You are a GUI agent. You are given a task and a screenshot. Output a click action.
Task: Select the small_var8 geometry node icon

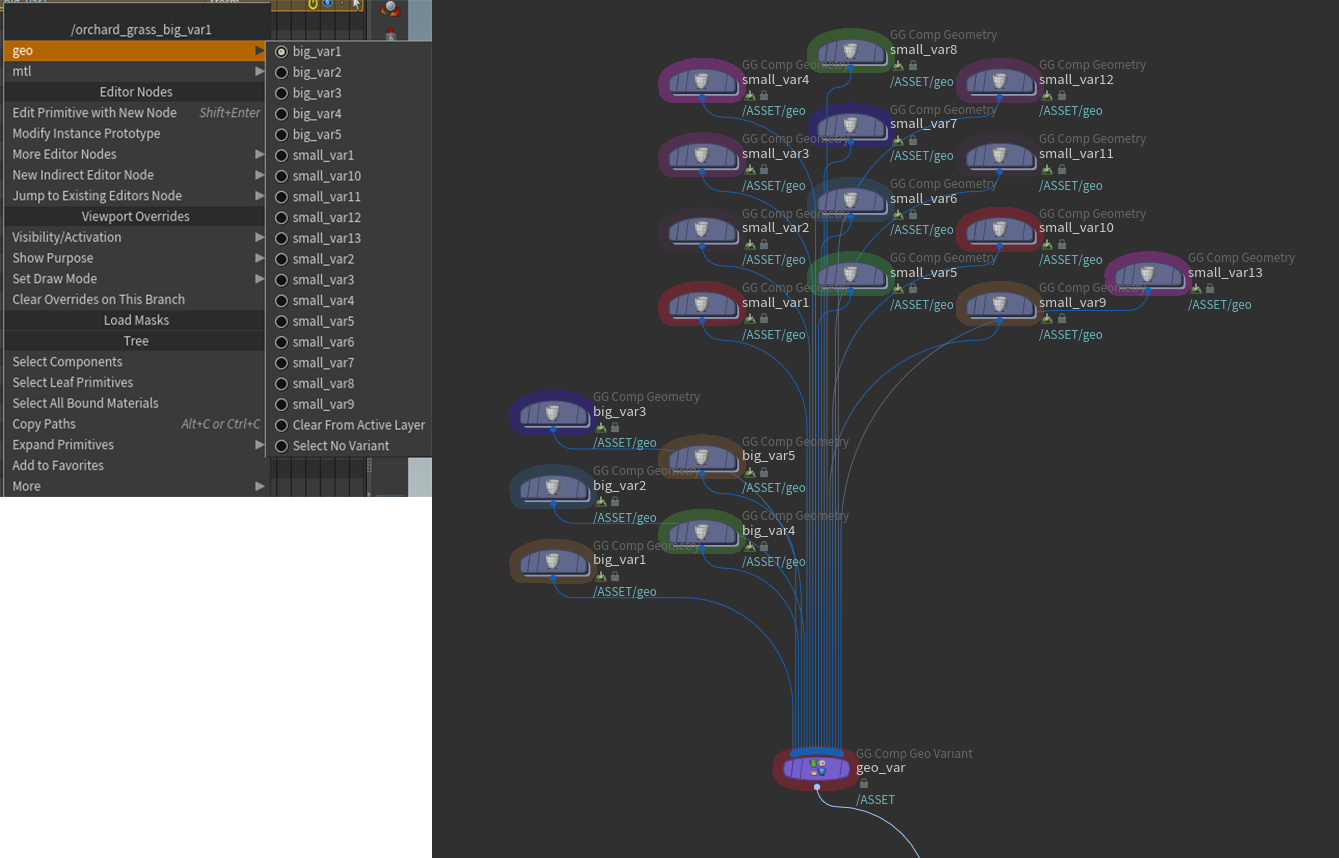849,51
